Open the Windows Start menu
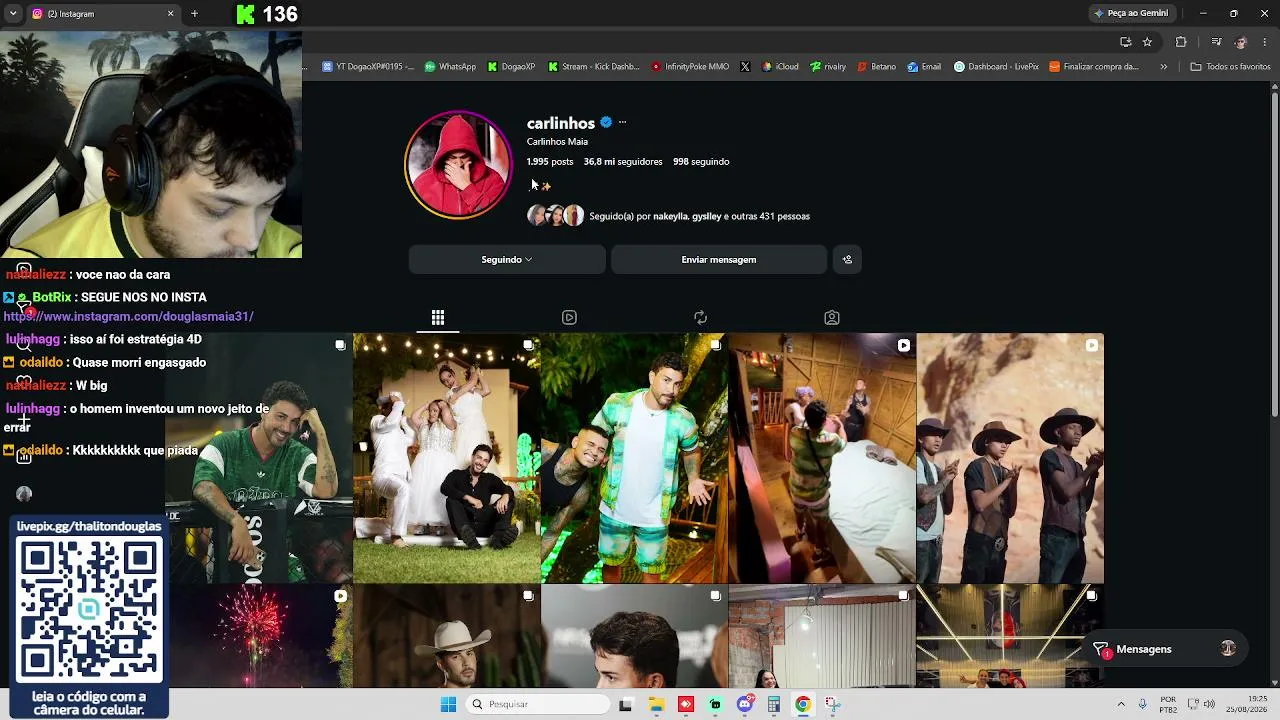Screen dimensions: 1280x720 click(x=448, y=704)
